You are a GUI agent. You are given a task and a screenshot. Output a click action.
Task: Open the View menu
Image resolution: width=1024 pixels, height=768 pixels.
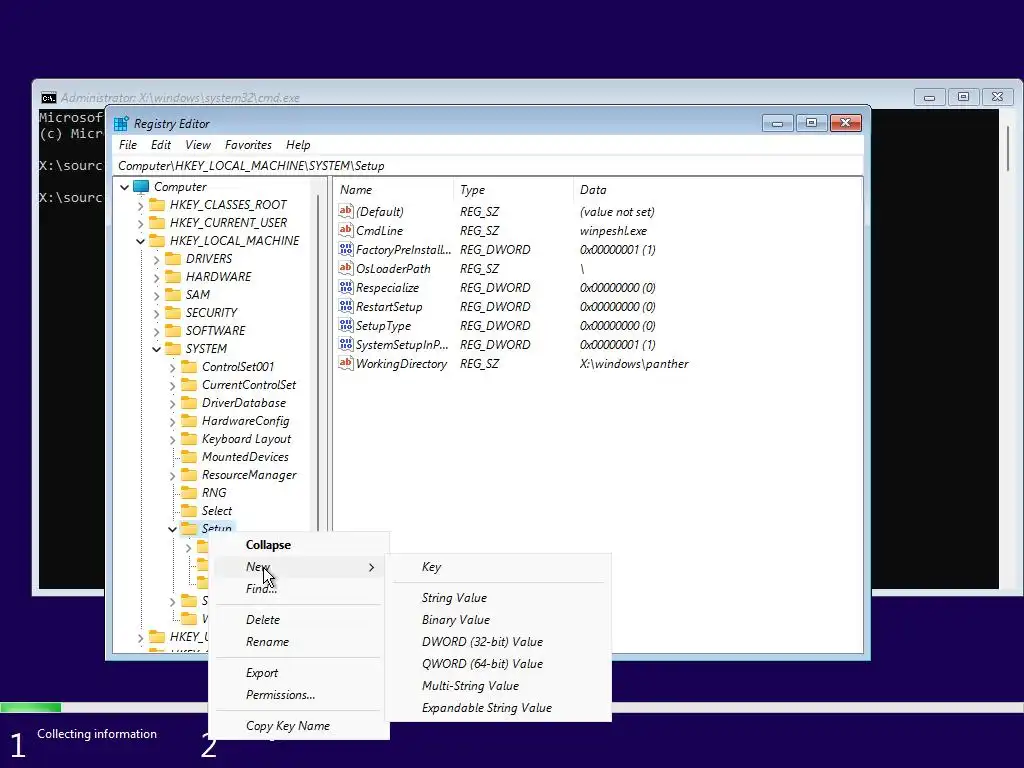[x=197, y=145]
